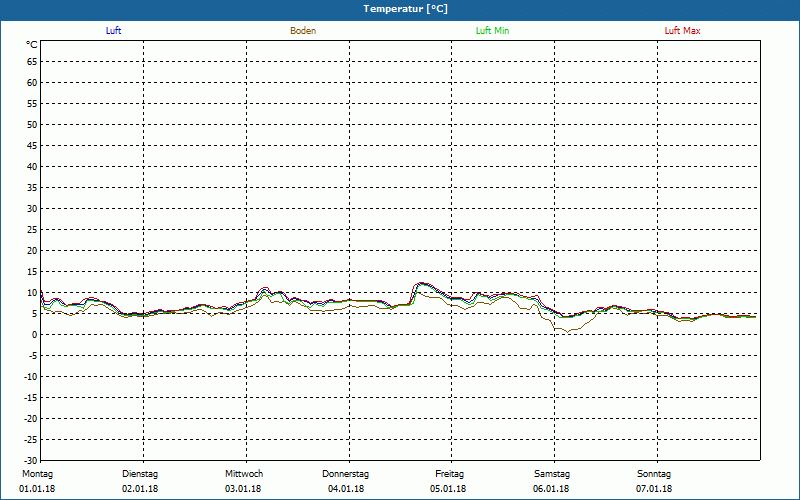Click the Mittwoch day label
This screenshot has height=500, width=800.
click(x=244, y=474)
